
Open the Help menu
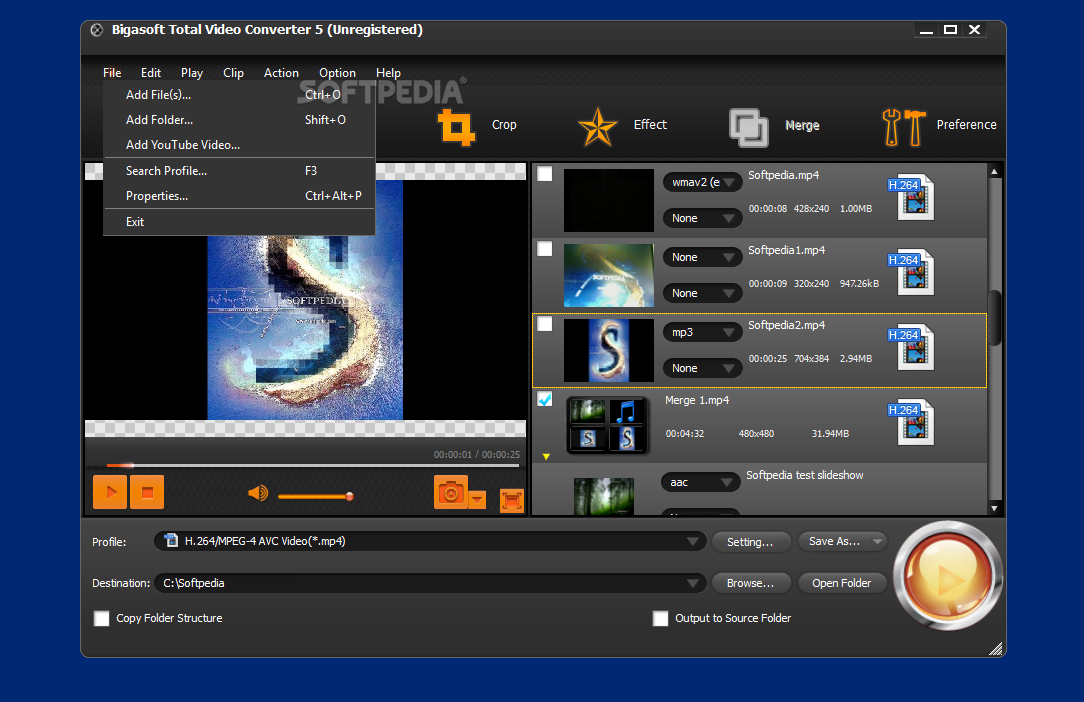(388, 73)
